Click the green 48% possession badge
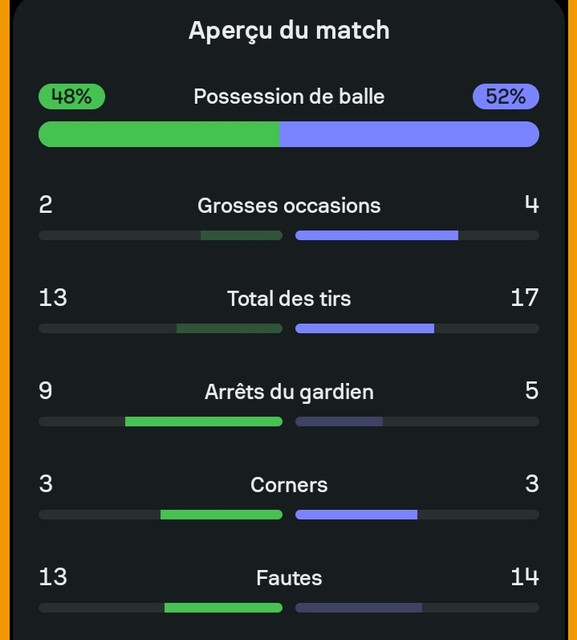 coord(72,96)
